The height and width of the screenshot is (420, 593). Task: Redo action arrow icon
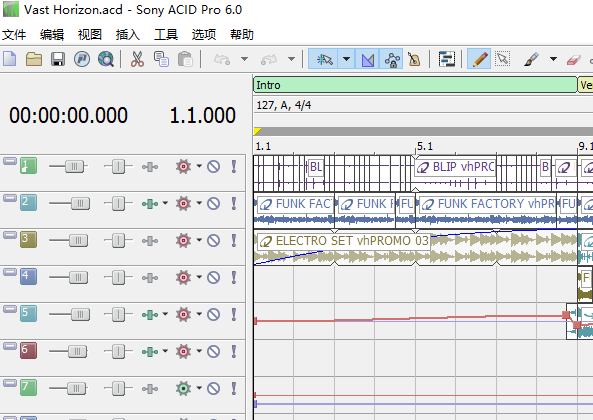269,59
